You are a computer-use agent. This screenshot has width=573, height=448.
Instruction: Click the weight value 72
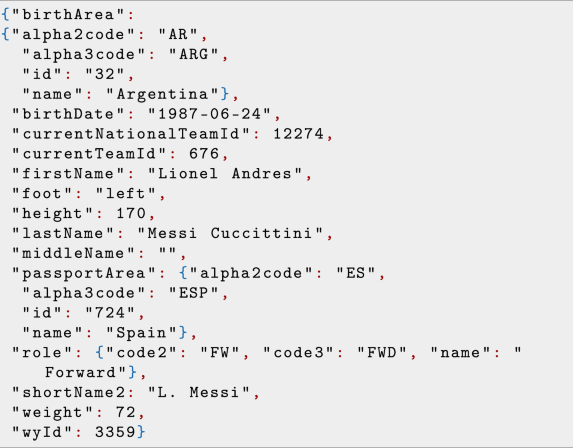(126, 412)
